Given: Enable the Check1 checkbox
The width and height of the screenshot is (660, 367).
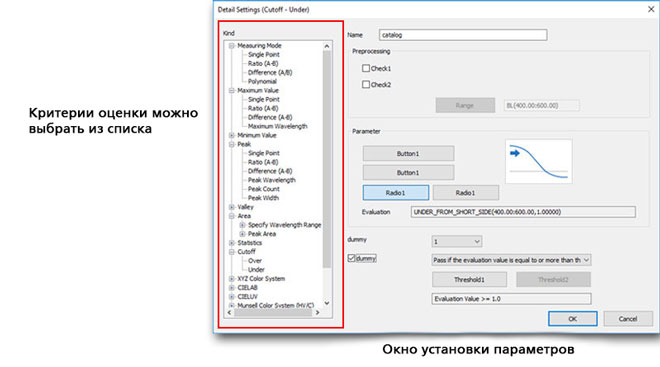Looking at the screenshot, I should [x=366, y=68].
